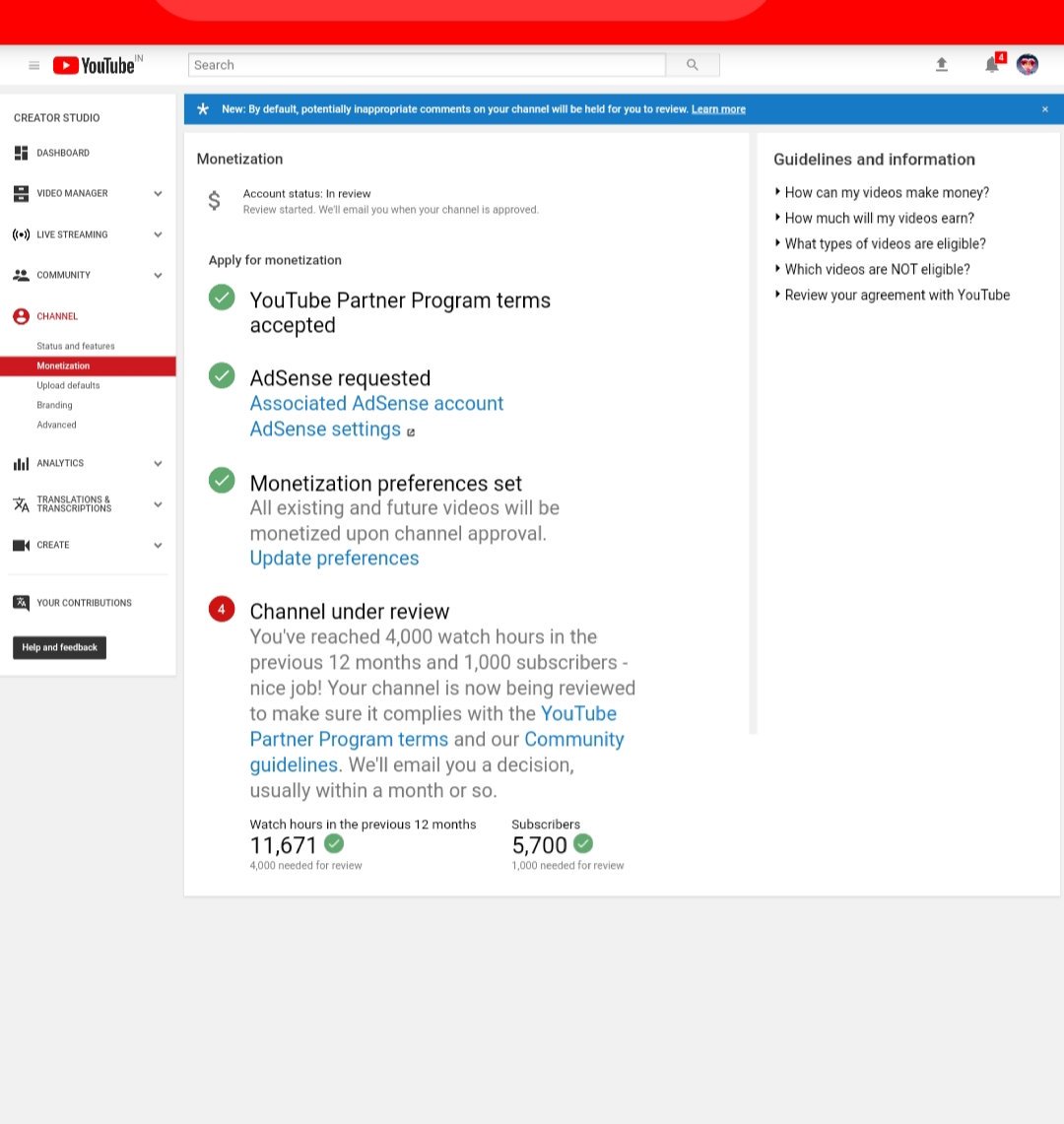Click the Learn more link in banner
Image resolution: width=1064 pixels, height=1124 pixels.
[718, 109]
